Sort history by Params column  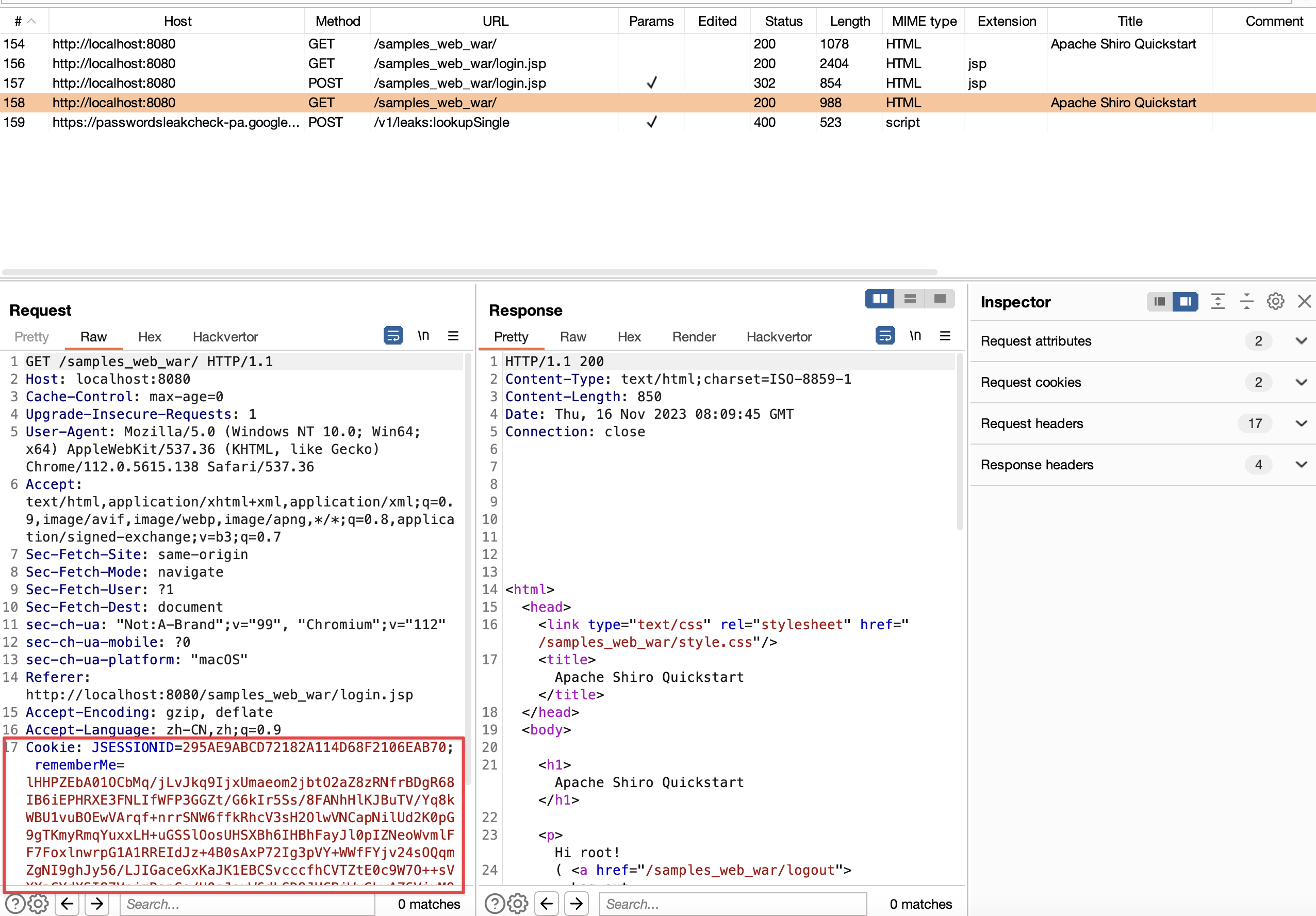[651, 21]
